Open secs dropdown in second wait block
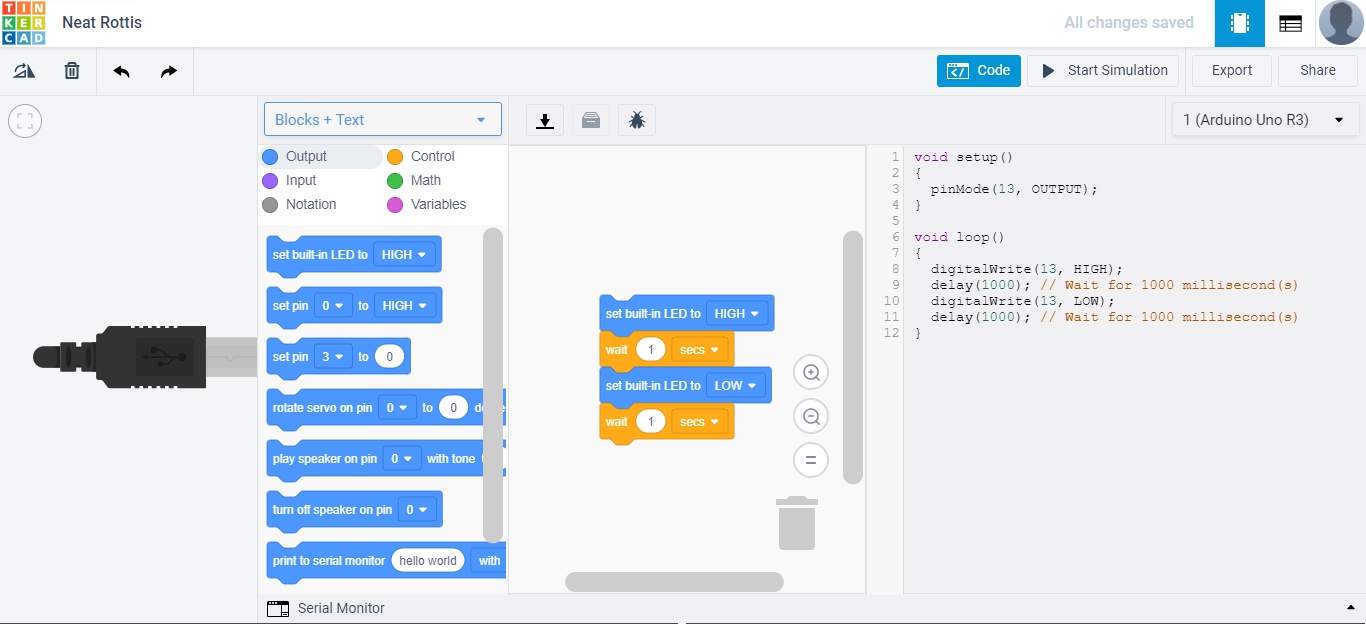Image resolution: width=1366 pixels, height=624 pixels. tap(699, 422)
